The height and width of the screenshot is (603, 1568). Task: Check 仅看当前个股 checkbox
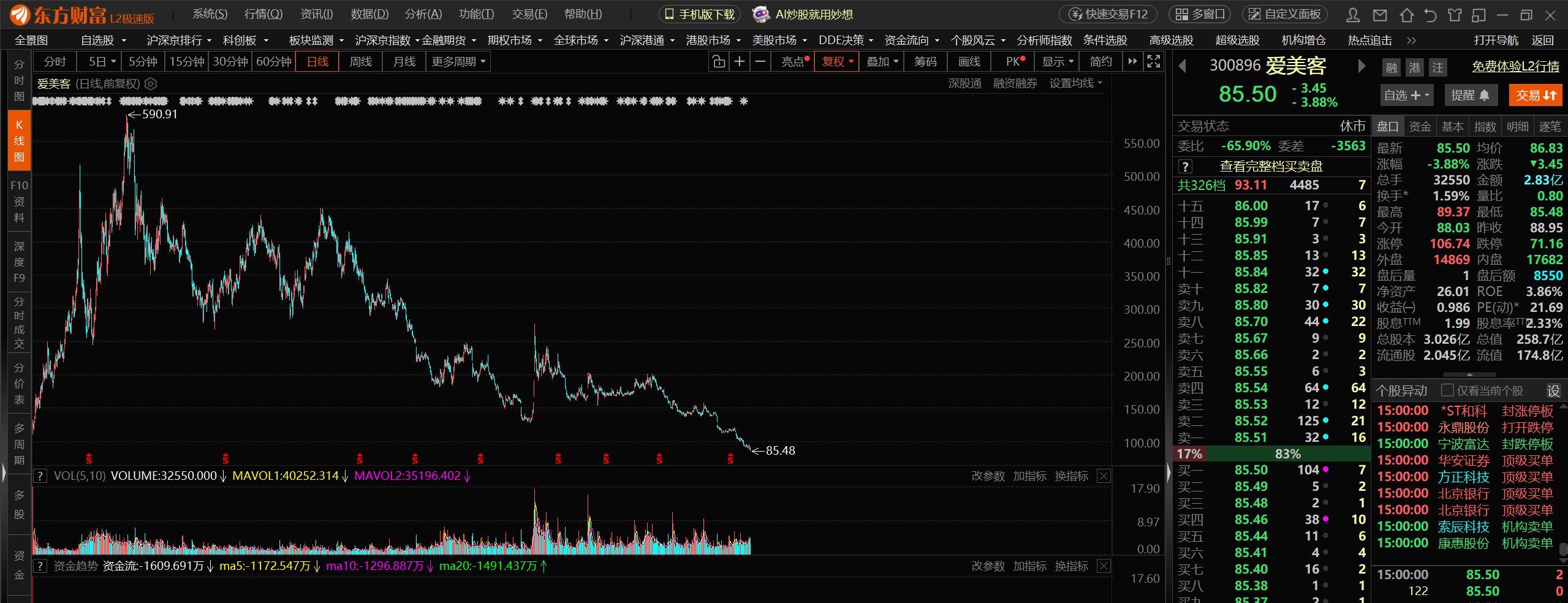pos(1448,390)
